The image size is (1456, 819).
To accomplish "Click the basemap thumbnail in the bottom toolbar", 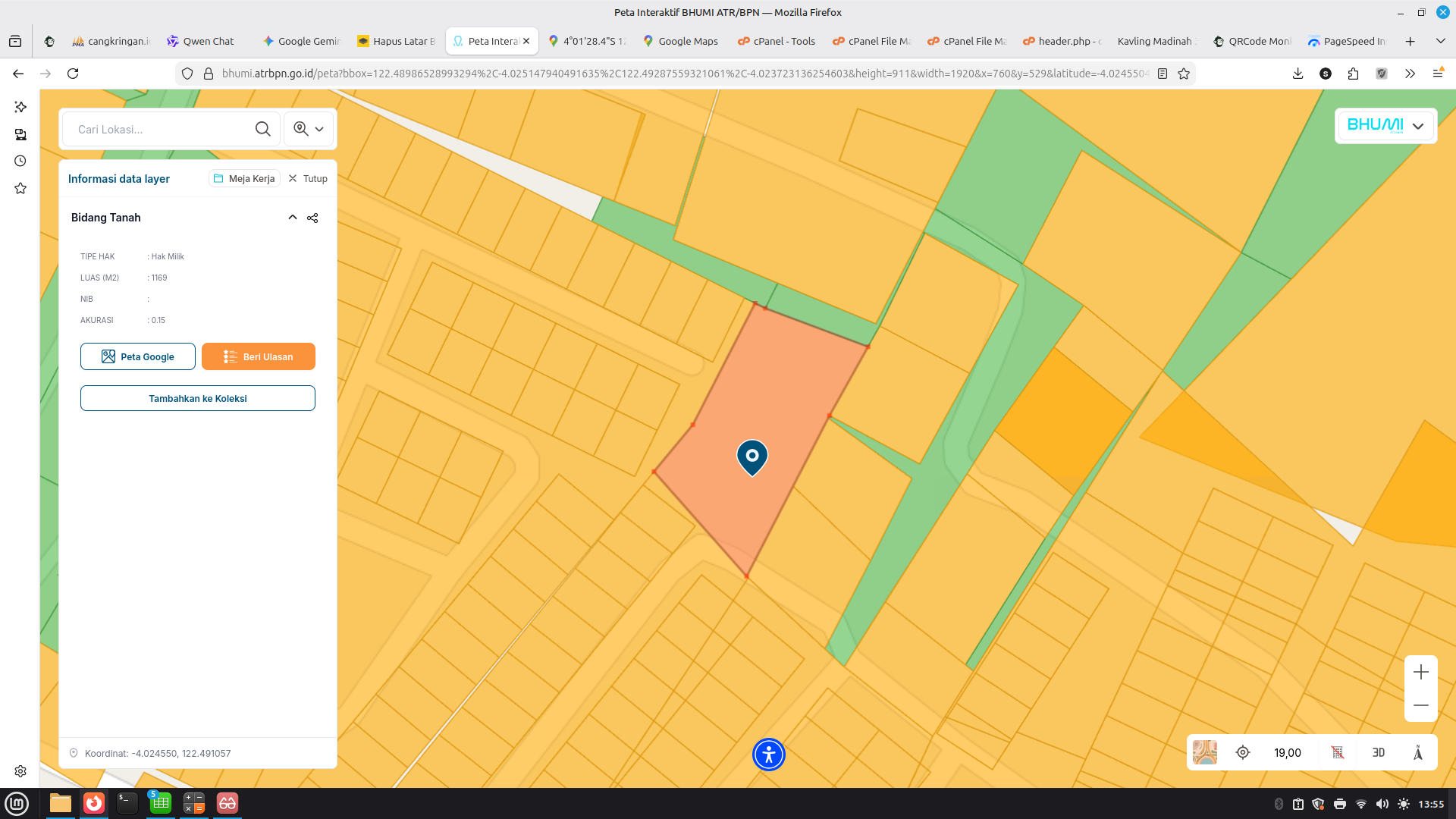I will point(1204,752).
